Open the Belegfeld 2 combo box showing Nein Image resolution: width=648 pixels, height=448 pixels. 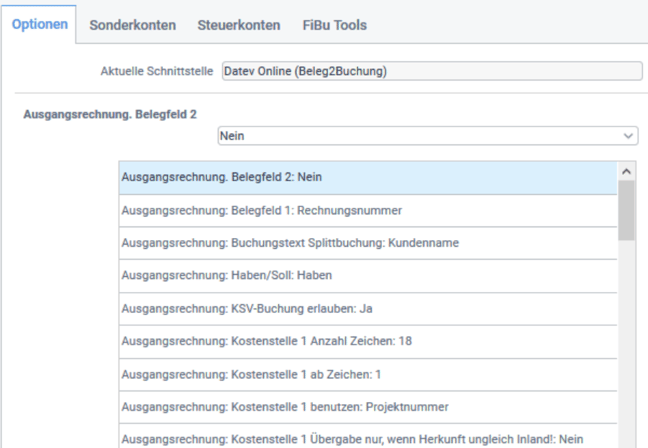point(420,135)
